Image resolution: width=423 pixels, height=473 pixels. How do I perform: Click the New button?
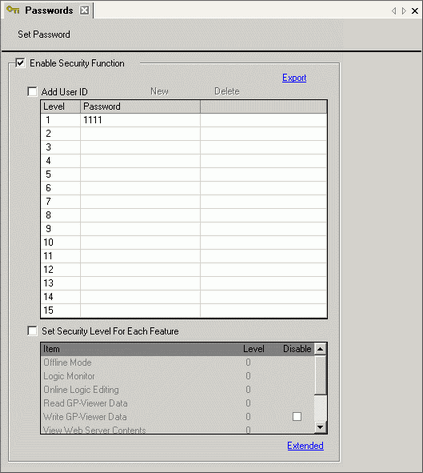159,91
